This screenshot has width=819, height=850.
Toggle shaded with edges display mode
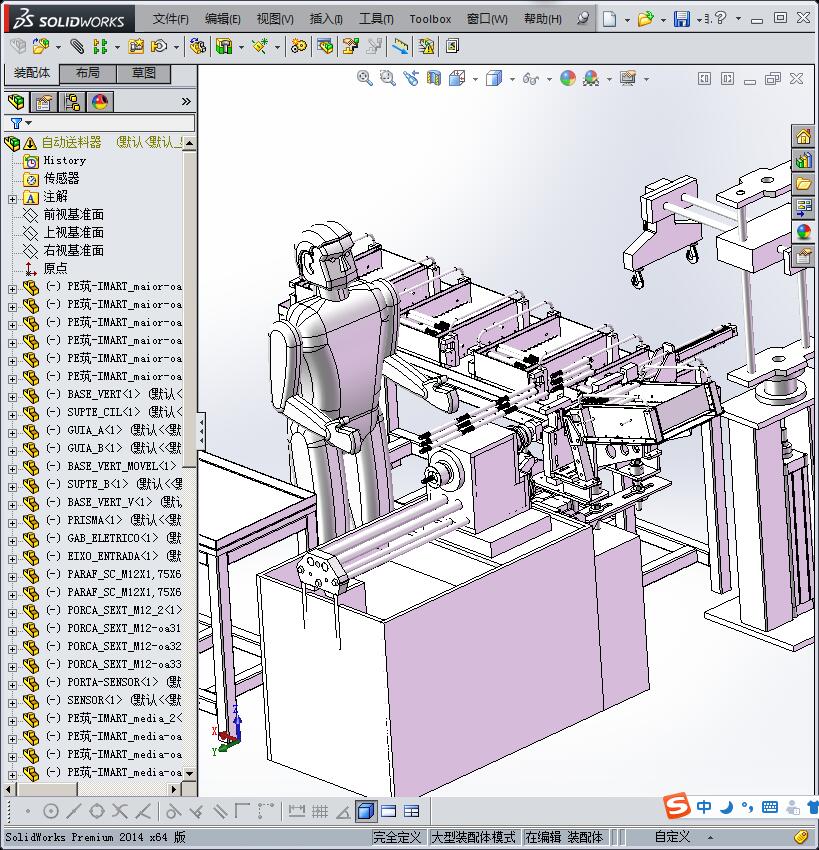(x=365, y=811)
